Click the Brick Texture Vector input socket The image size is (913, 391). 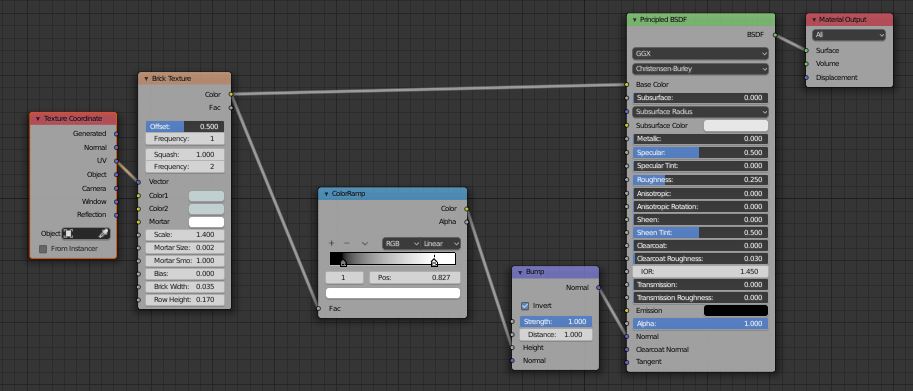point(139,182)
